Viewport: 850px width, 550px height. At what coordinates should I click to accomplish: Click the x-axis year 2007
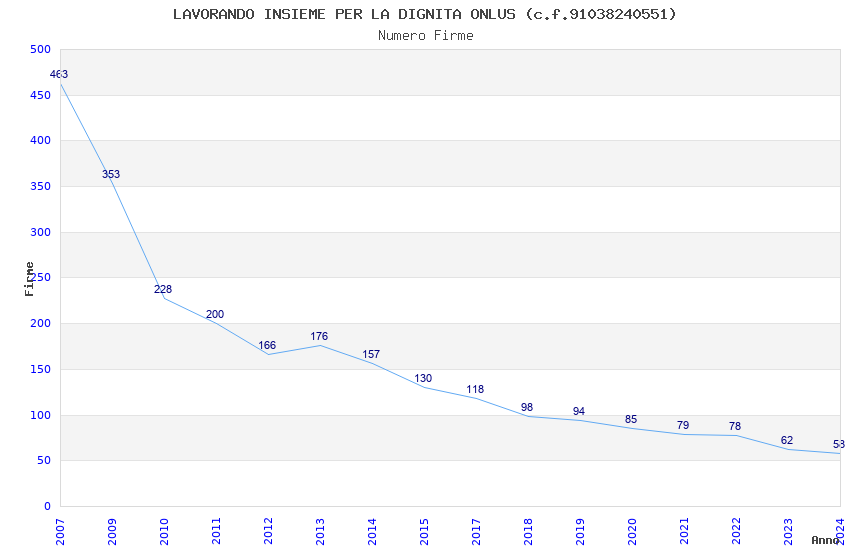(60, 532)
